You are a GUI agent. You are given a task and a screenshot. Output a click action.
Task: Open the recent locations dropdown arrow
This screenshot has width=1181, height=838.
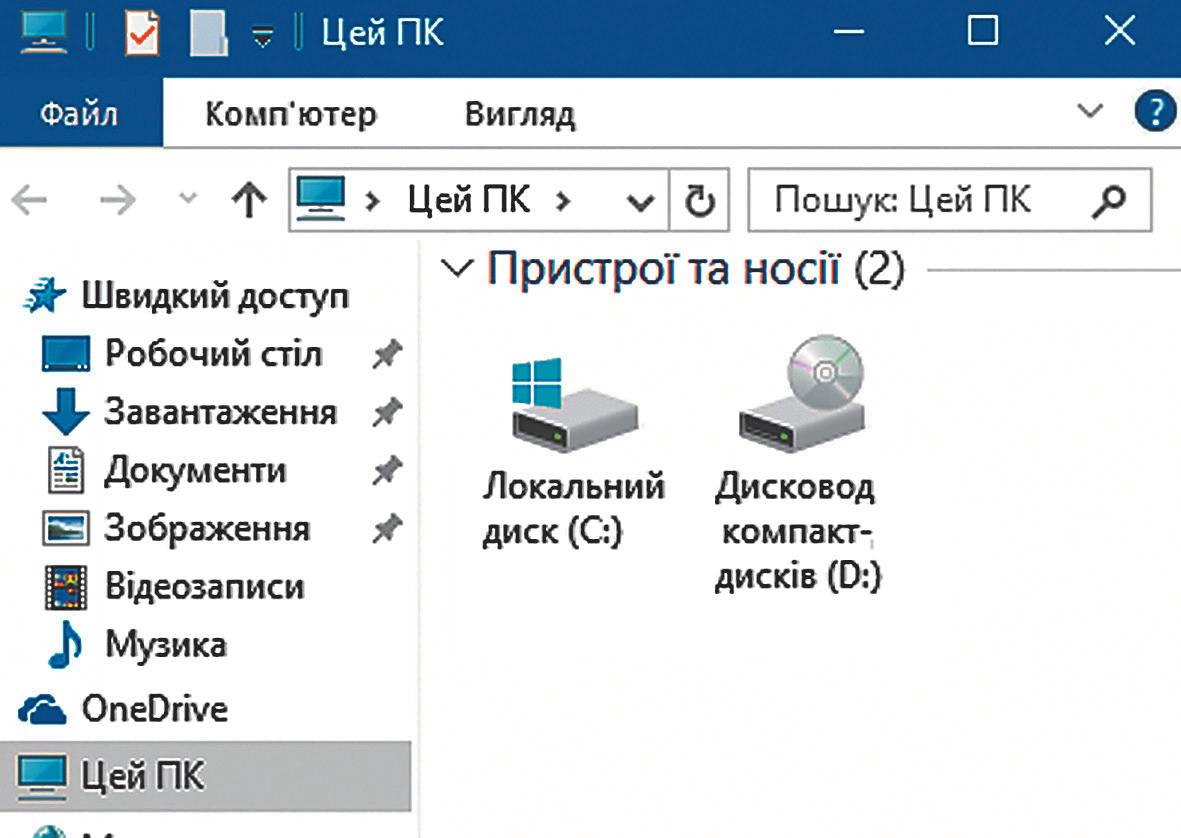point(187,200)
